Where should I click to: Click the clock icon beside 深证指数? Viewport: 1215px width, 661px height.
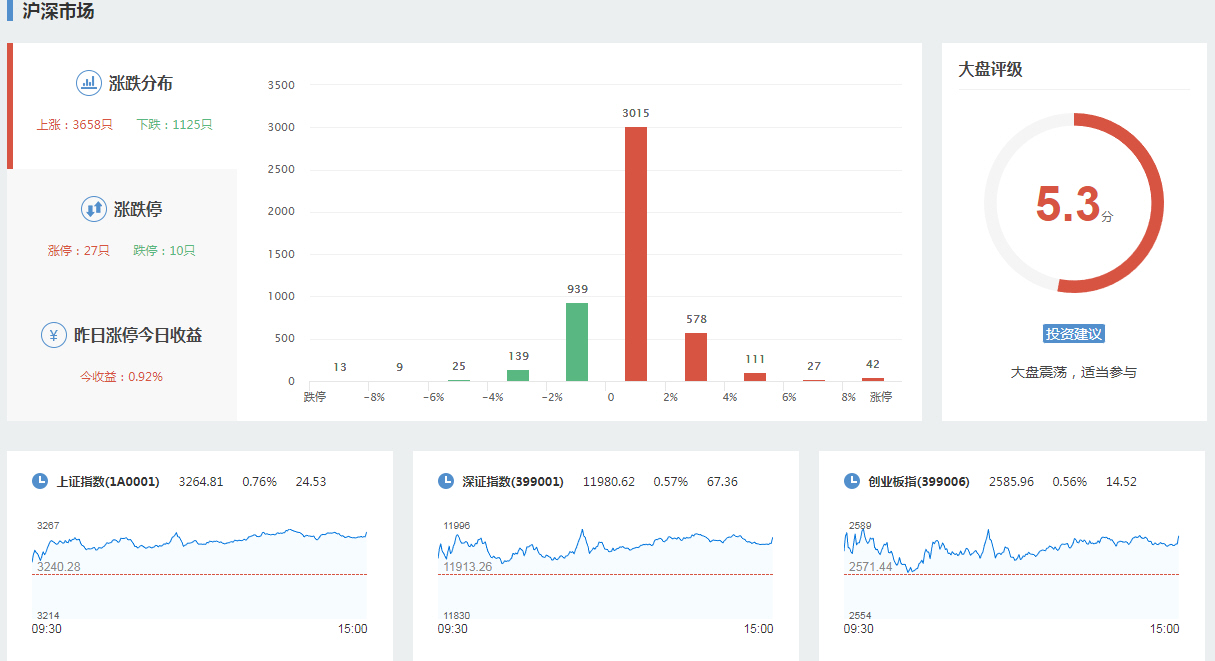click(x=446, y=481)
